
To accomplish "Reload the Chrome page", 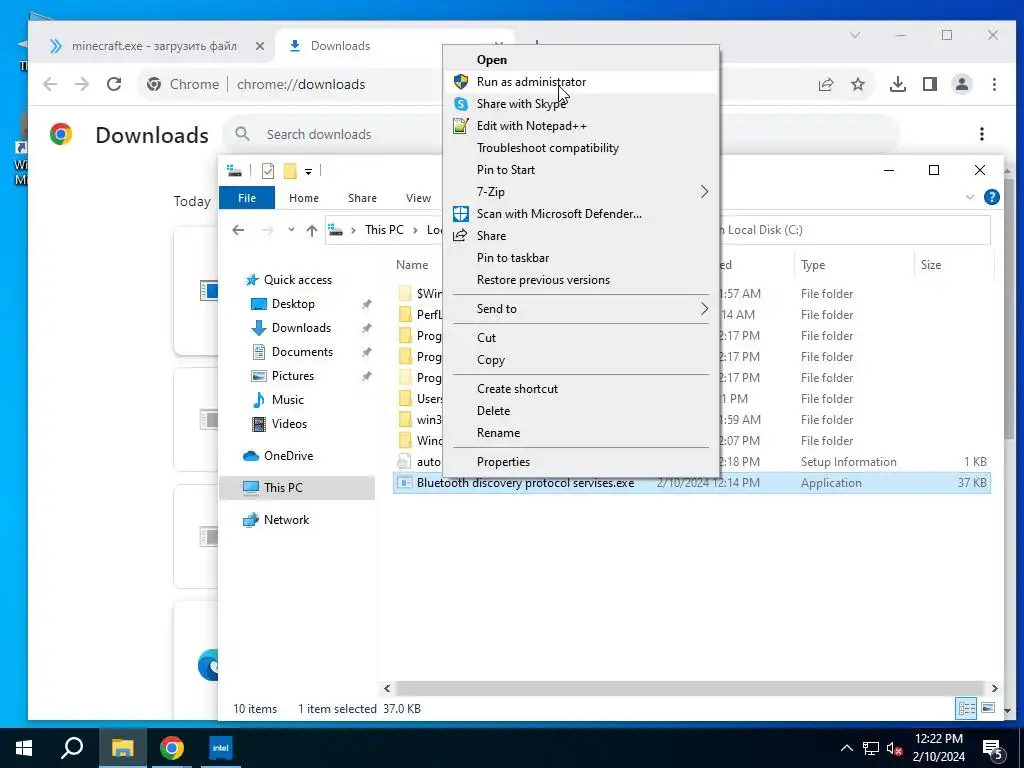I will [114, 84].
